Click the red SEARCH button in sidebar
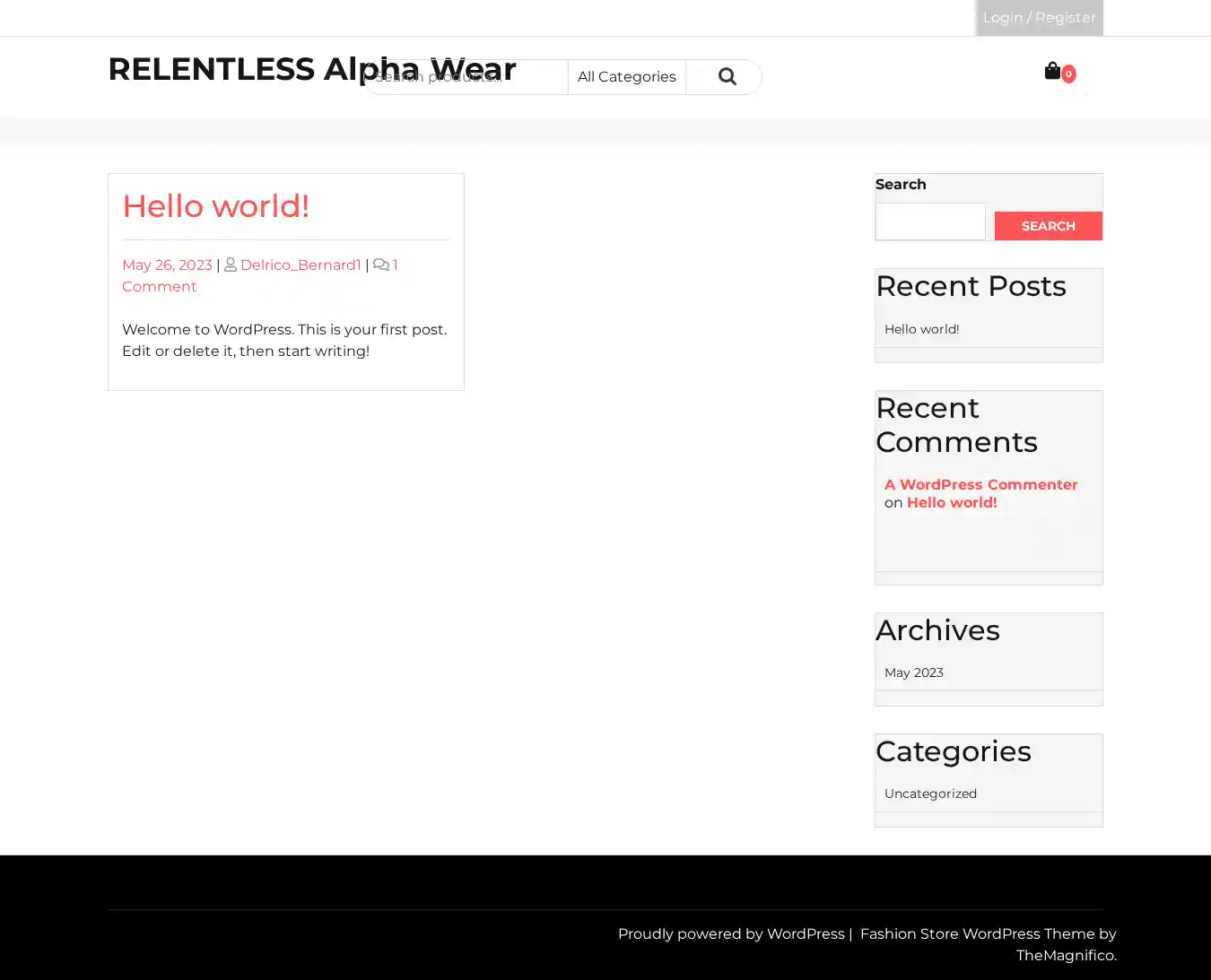 click(x=1048, y=226)
